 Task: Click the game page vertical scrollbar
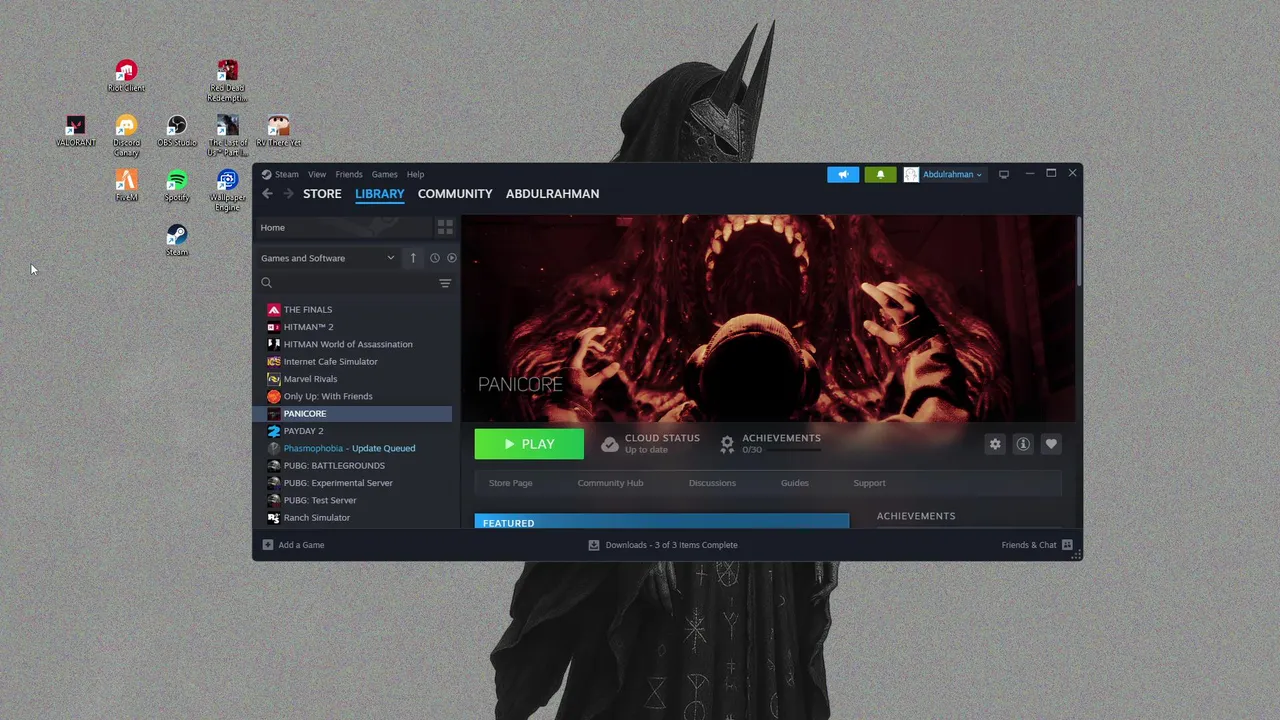point(1078,250)
